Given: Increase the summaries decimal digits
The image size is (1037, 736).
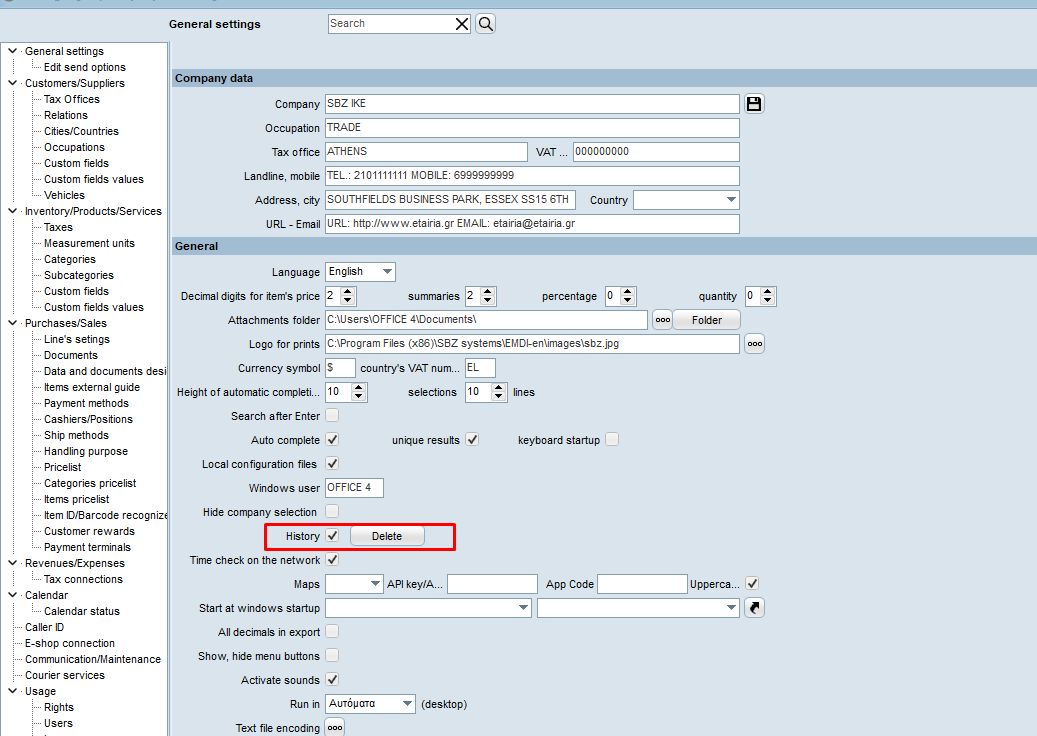Looking at the screenshot, I should click(488, 292).
